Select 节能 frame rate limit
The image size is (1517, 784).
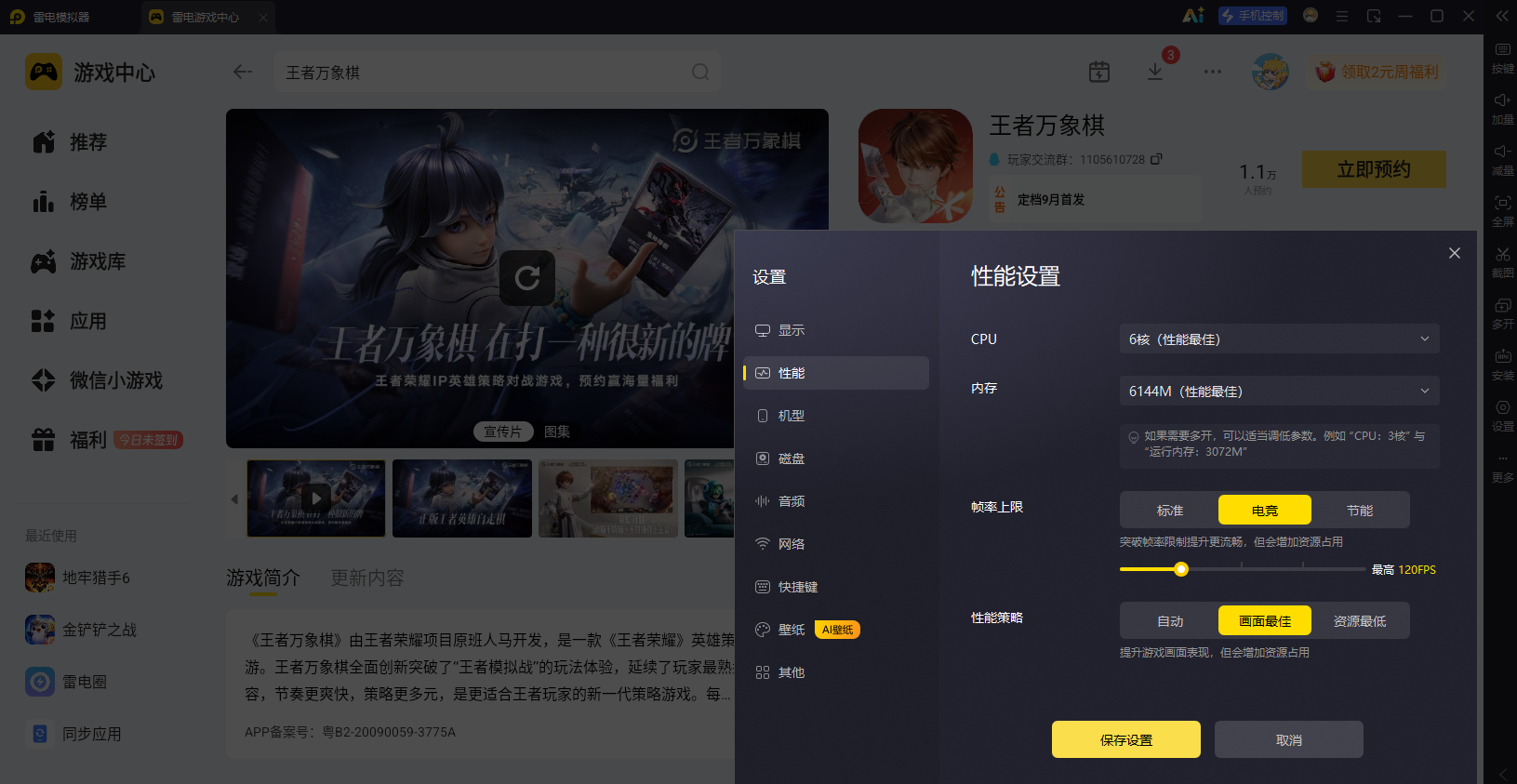click(1360, 510)
